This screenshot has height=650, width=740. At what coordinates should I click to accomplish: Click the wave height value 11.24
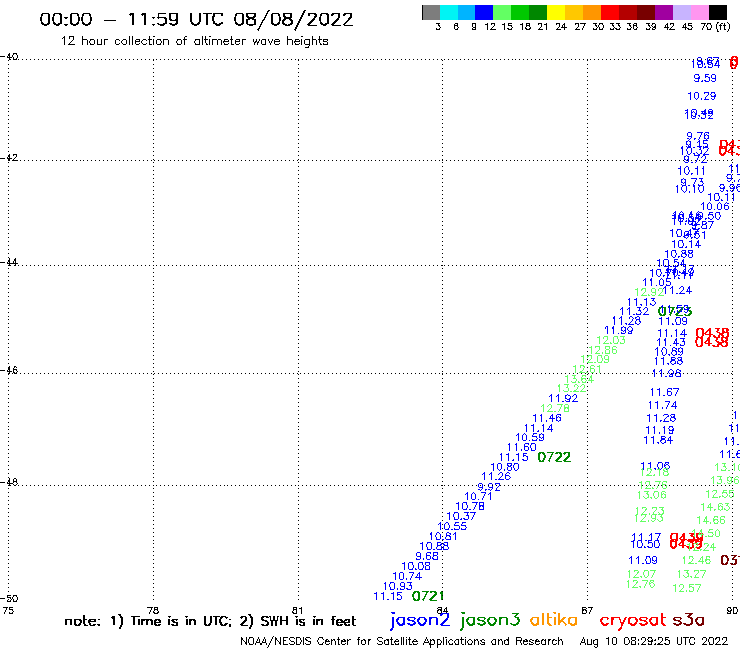pos(678,290)
